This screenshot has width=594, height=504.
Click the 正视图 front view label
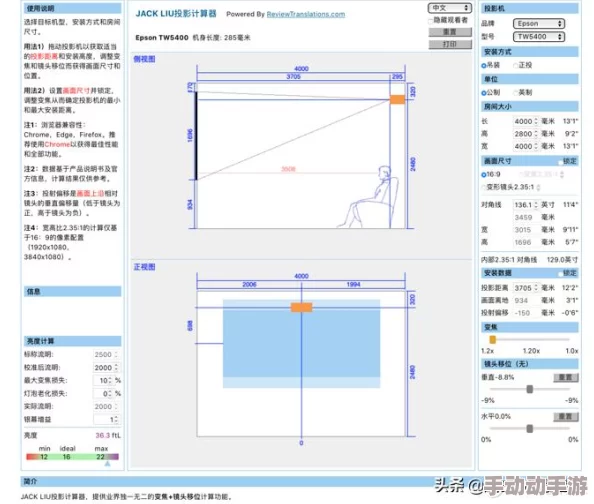144,267
